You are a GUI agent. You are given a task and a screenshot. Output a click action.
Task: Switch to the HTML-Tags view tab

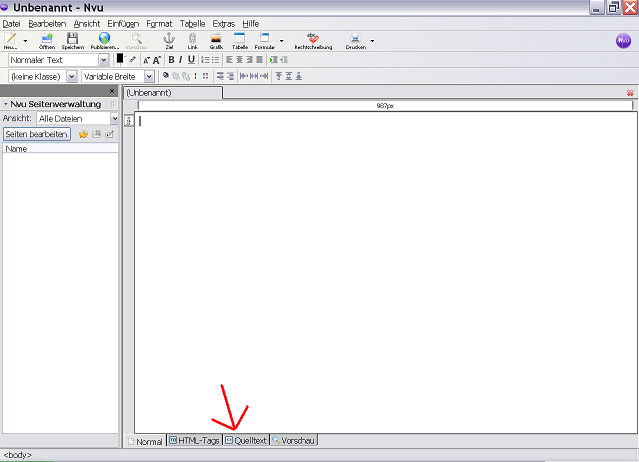coord(194,441)
